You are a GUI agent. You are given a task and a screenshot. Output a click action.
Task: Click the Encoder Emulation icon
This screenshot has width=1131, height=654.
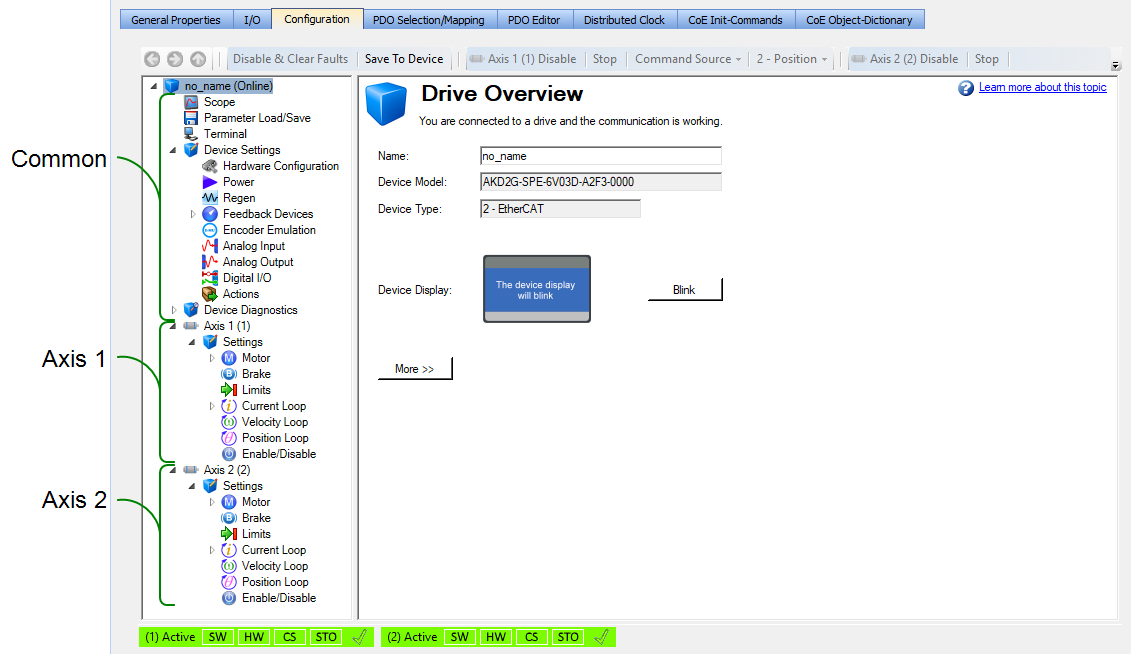(x=210, y=230)
